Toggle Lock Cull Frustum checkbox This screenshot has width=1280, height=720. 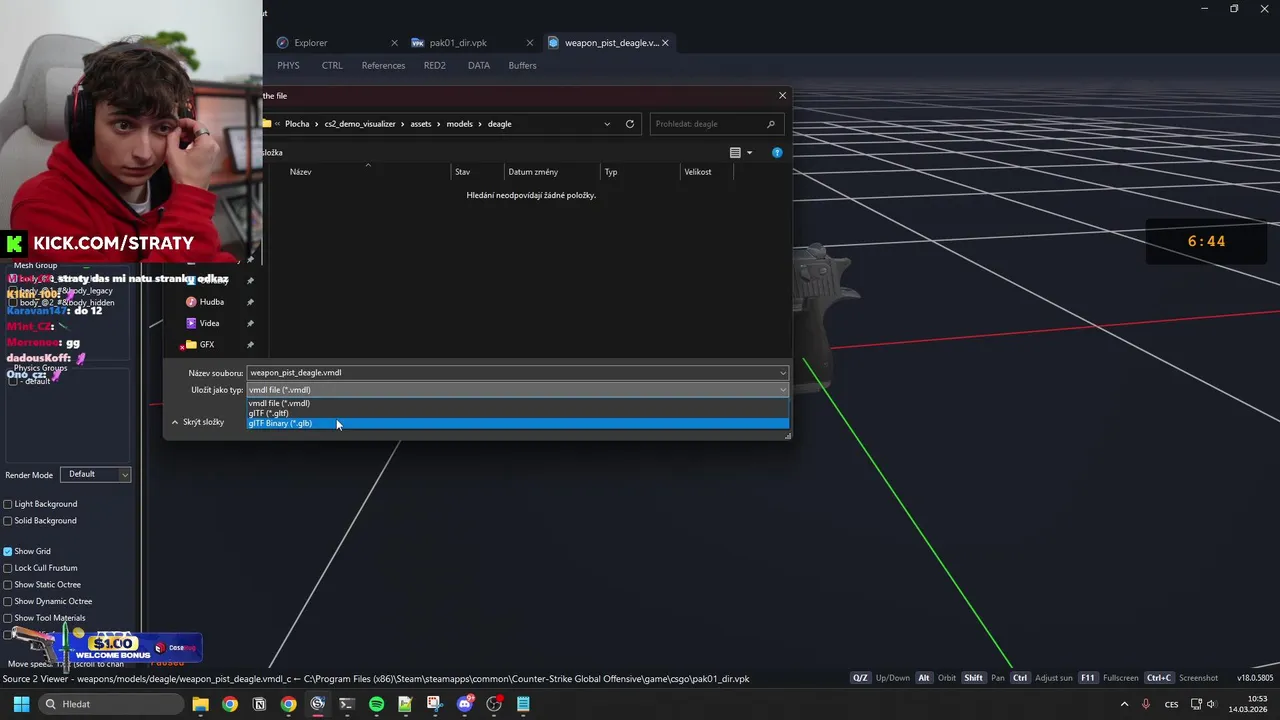tap(8, 568)
